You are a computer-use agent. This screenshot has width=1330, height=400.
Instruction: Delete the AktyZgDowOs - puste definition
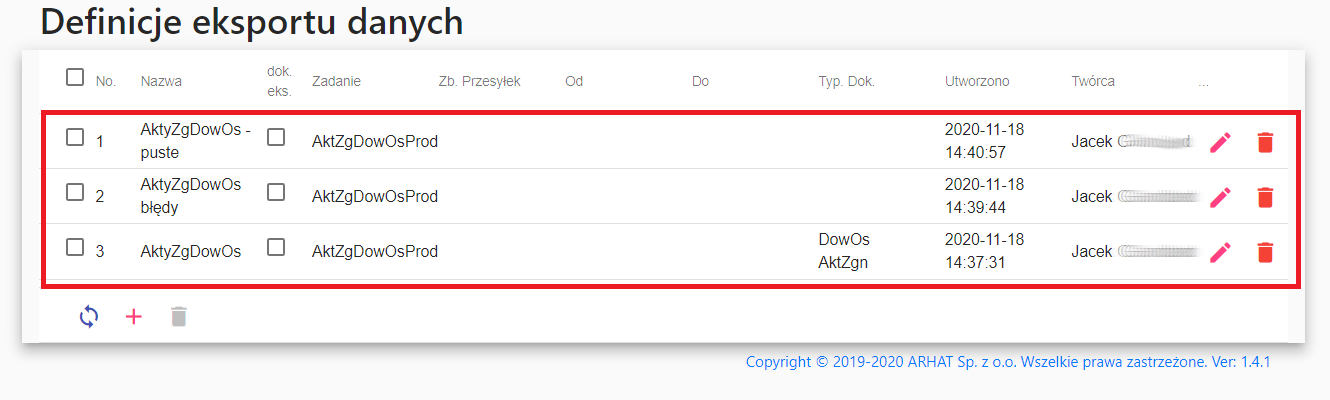click(1265, 143)
